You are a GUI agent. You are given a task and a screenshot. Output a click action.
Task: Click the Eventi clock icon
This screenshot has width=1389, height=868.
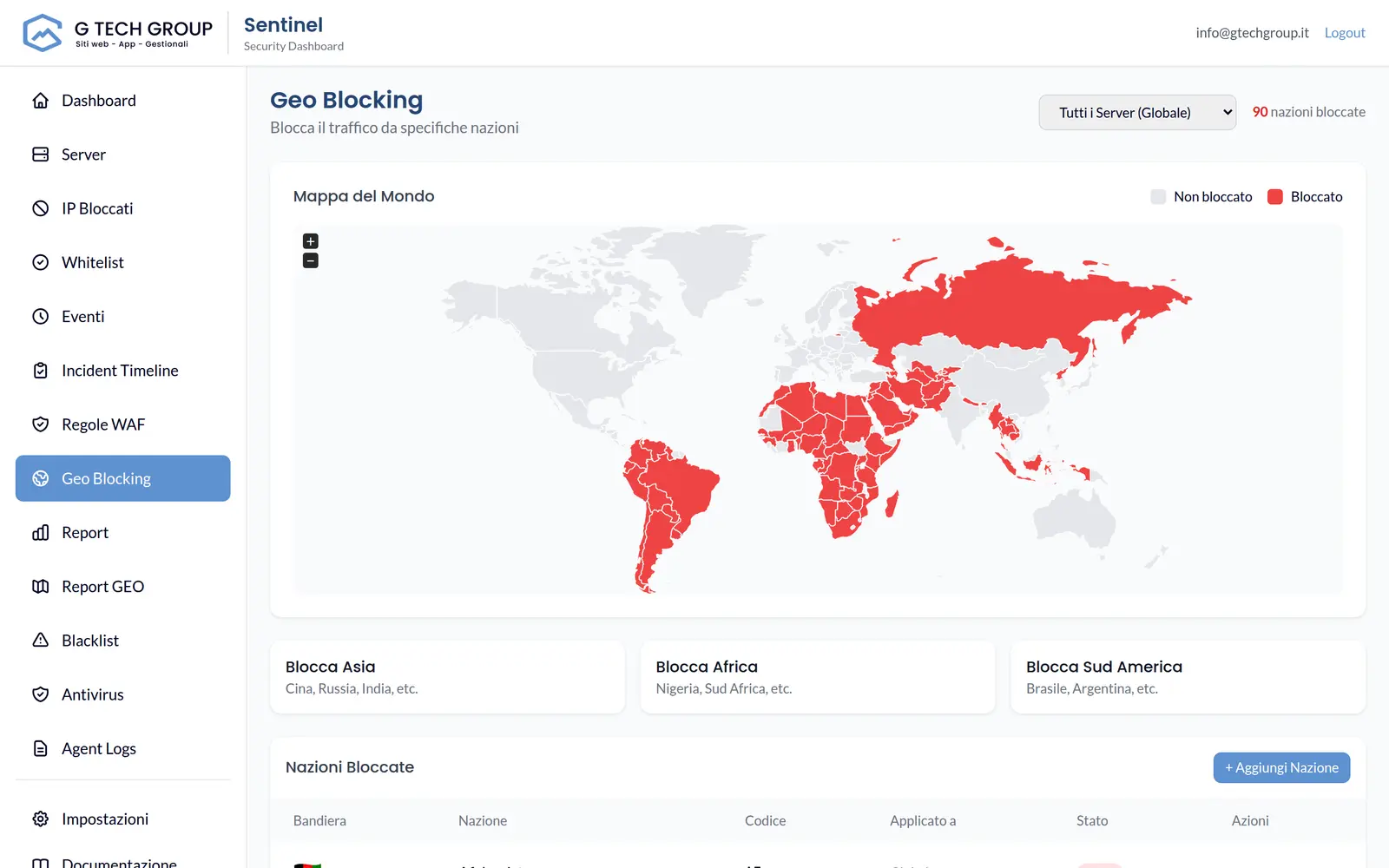(41, 317)
